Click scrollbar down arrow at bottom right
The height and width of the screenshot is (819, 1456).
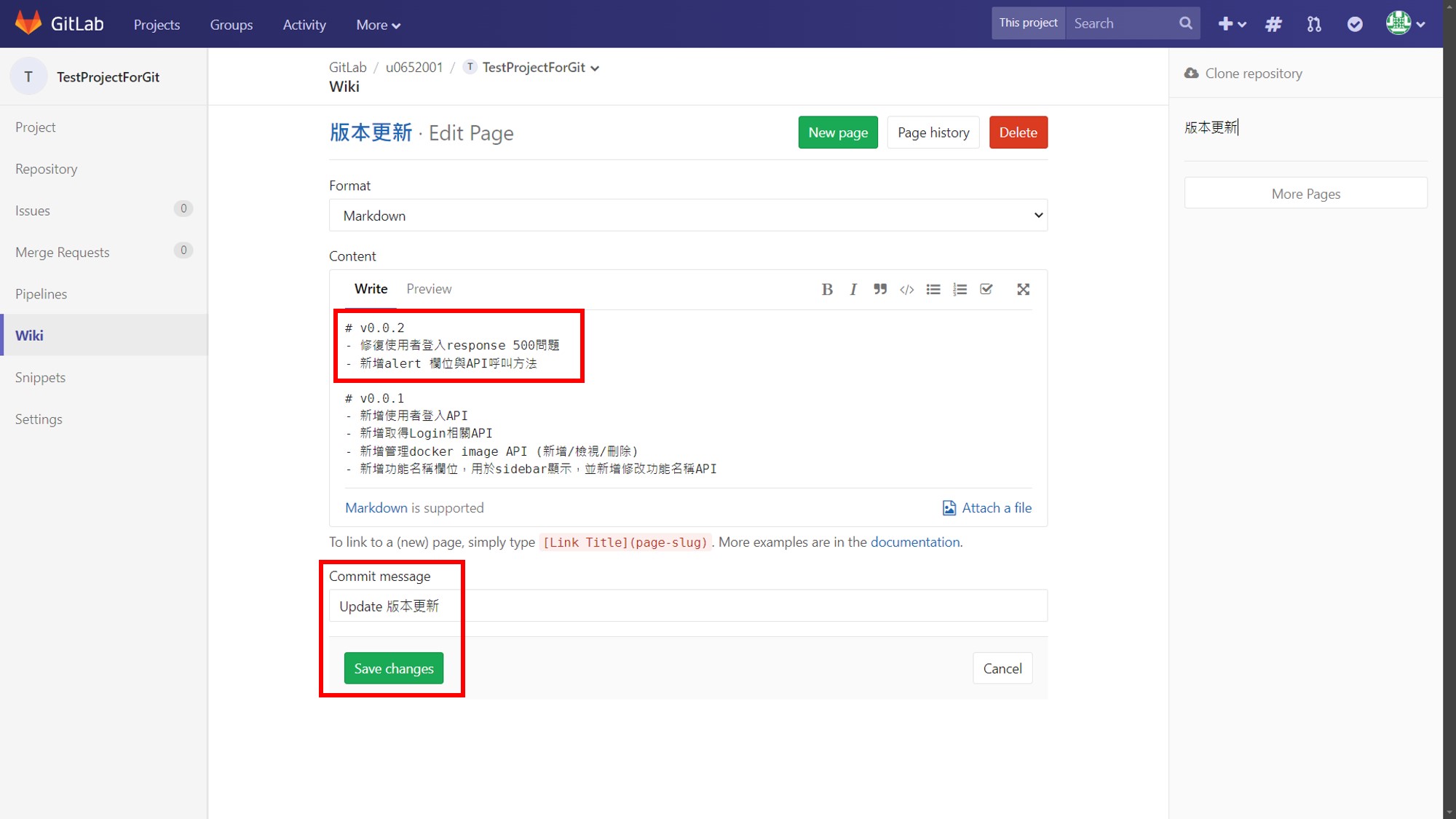click(x=1449, y=811)
